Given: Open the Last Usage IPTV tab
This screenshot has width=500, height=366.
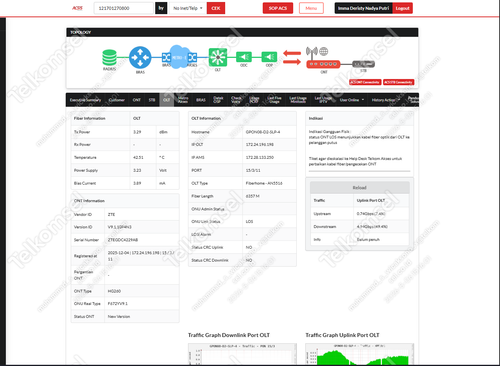Looking at the screenshot, I should (323, 100).
